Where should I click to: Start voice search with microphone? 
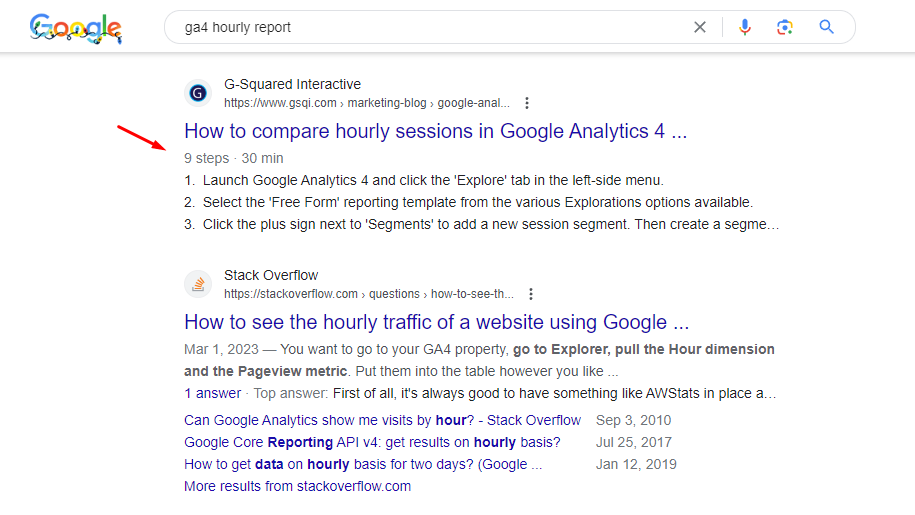point(744,27)
